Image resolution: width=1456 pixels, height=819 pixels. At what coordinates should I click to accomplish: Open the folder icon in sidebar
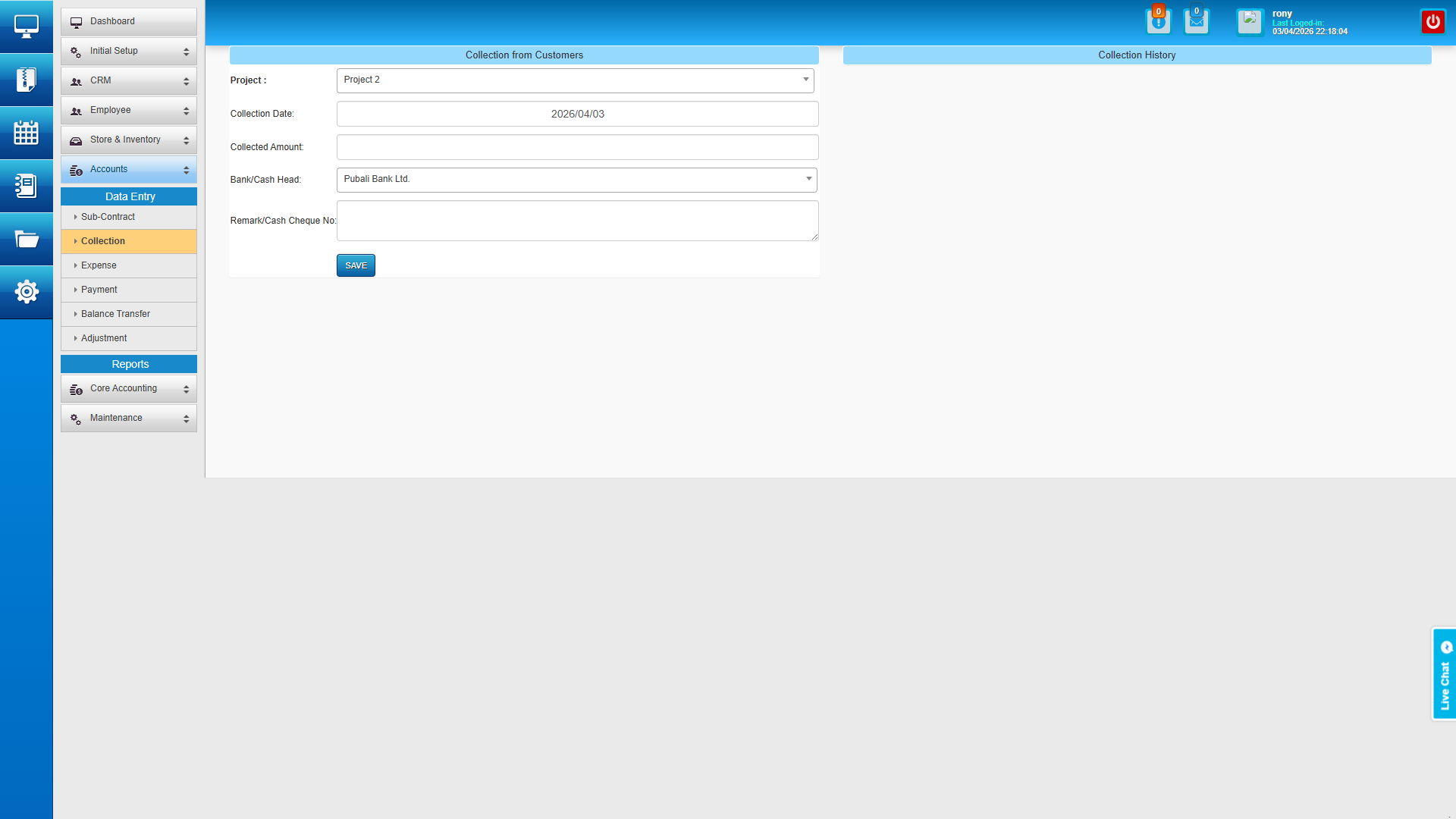click(x=27, y=240)
